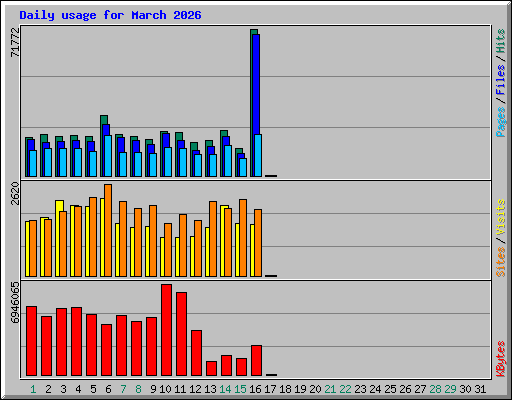Click day 6 on the date axis
512x400 pixels.
(108, 389)
